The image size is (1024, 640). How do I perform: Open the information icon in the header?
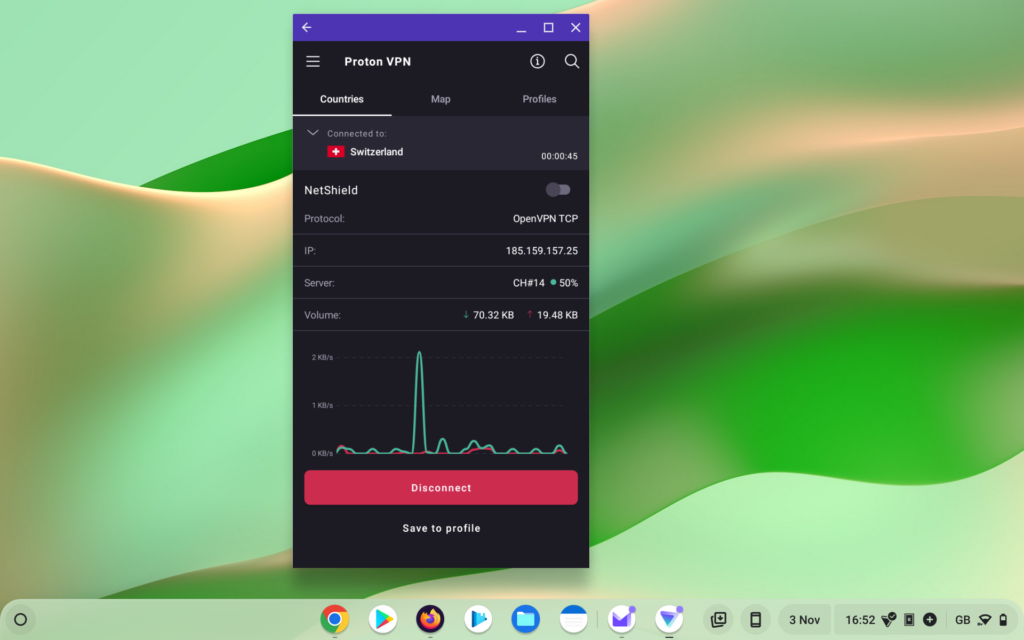pyautogui.click(x=537, y=61)
